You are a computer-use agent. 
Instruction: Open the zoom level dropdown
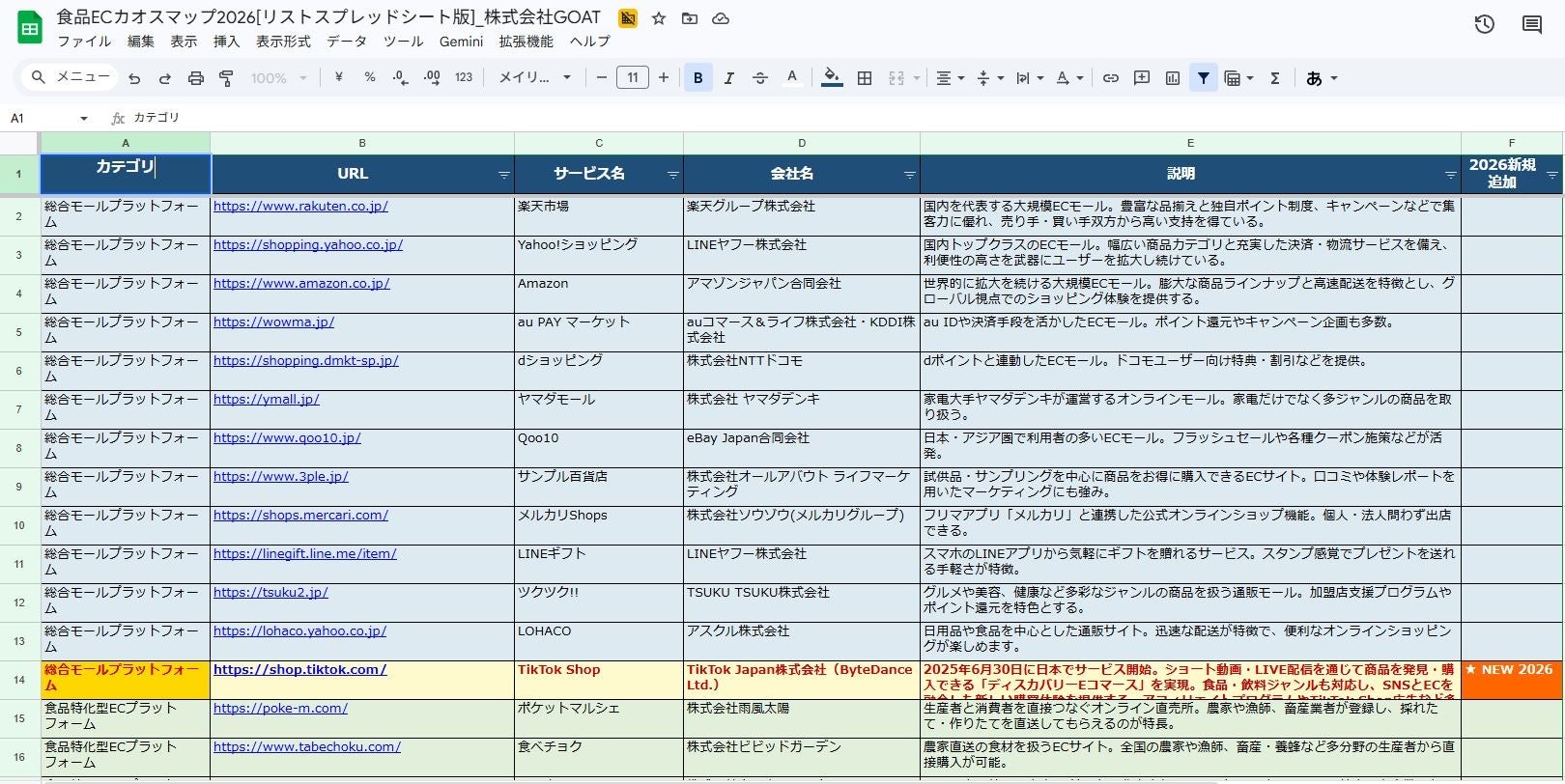click(279, 78)
